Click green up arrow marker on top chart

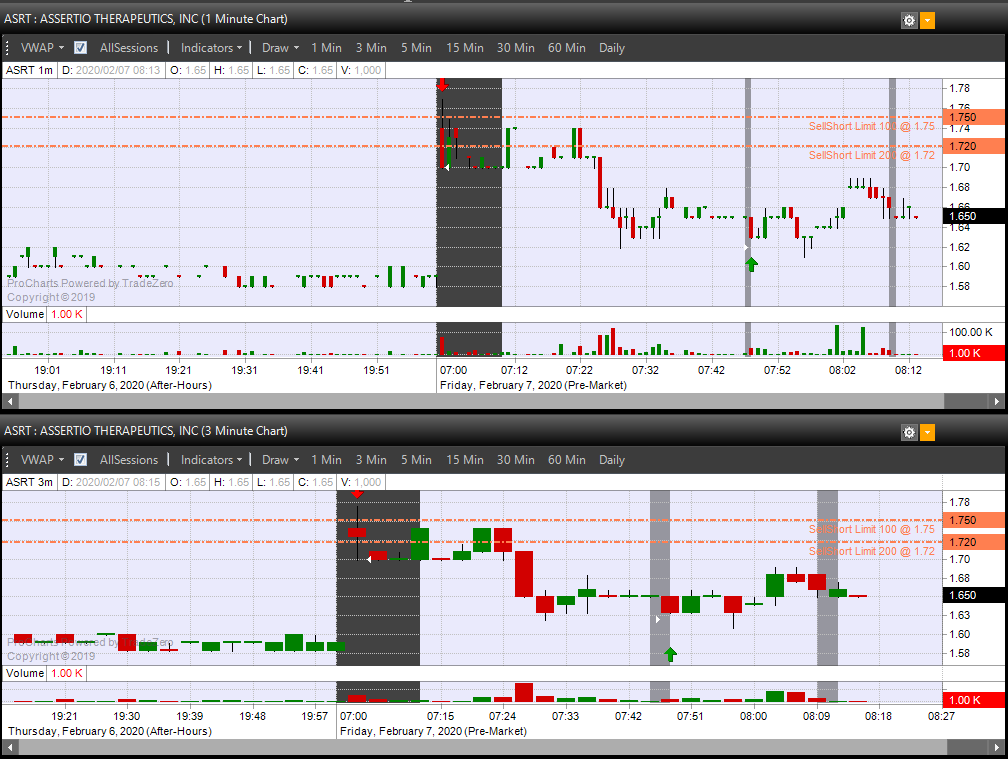pos(752,263)
